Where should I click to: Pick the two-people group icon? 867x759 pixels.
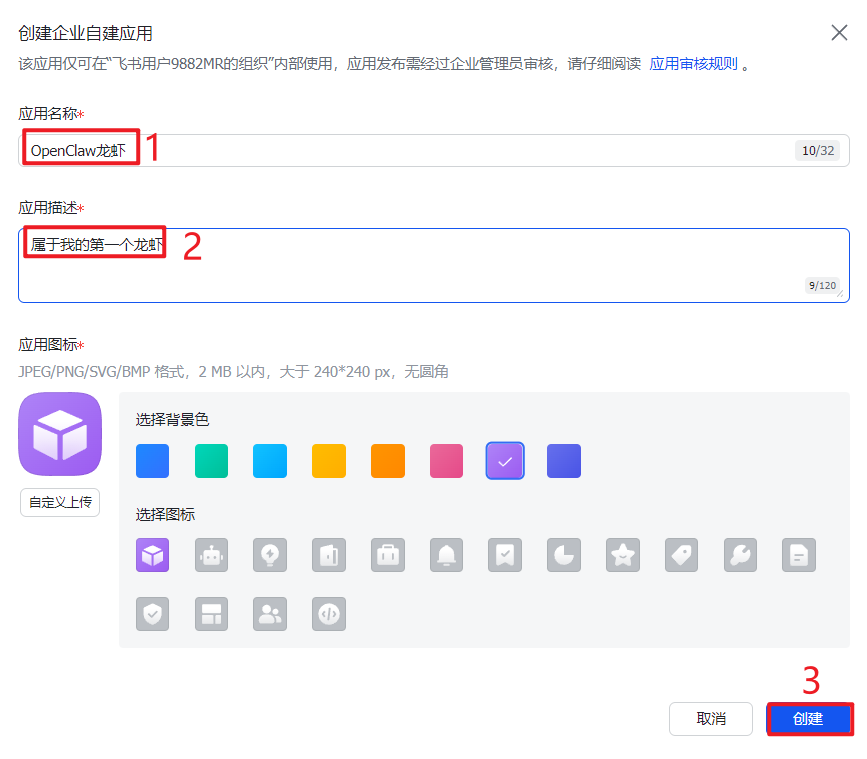270,614
